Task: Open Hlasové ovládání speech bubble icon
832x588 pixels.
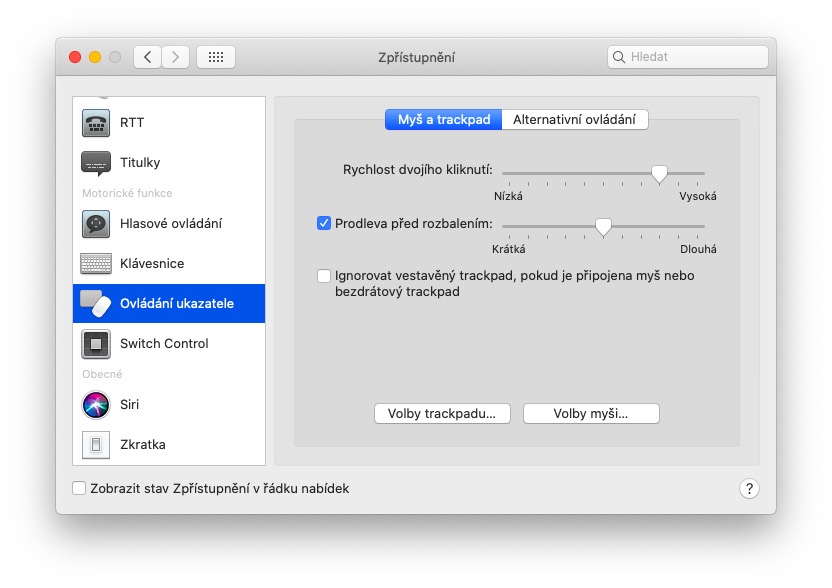Action: click(x=96, y=224)
